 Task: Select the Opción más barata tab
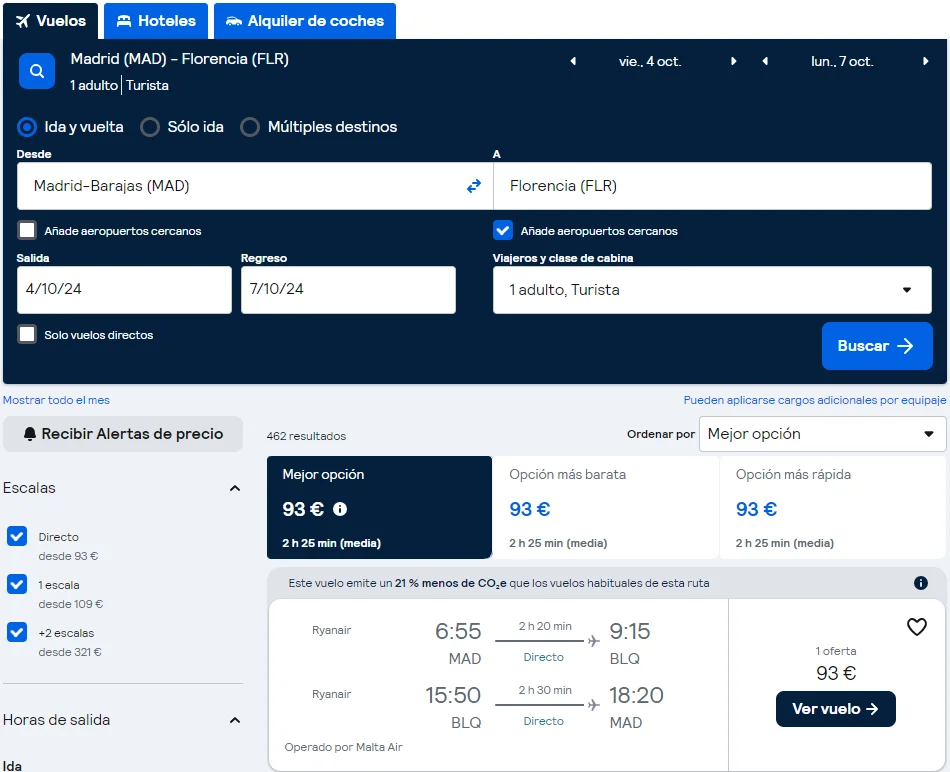pos(605,507)
